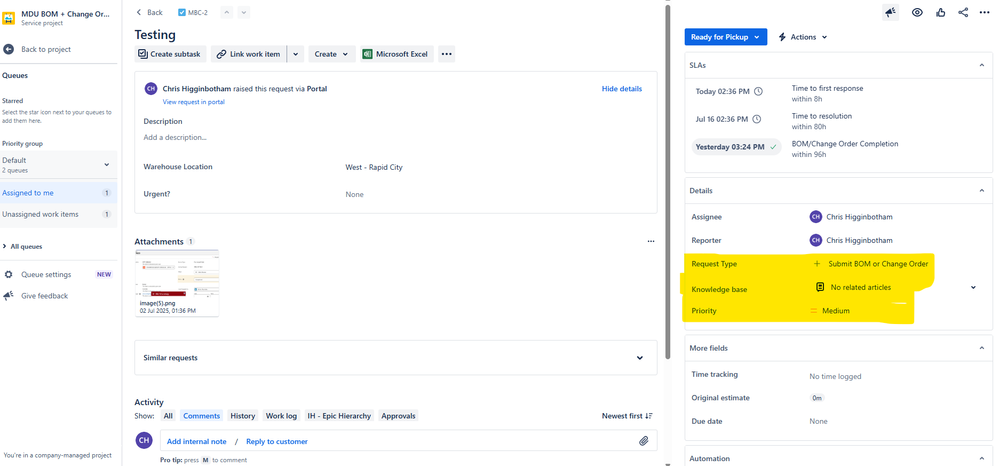Open the Actions dropdown

(x=803, y=37)
